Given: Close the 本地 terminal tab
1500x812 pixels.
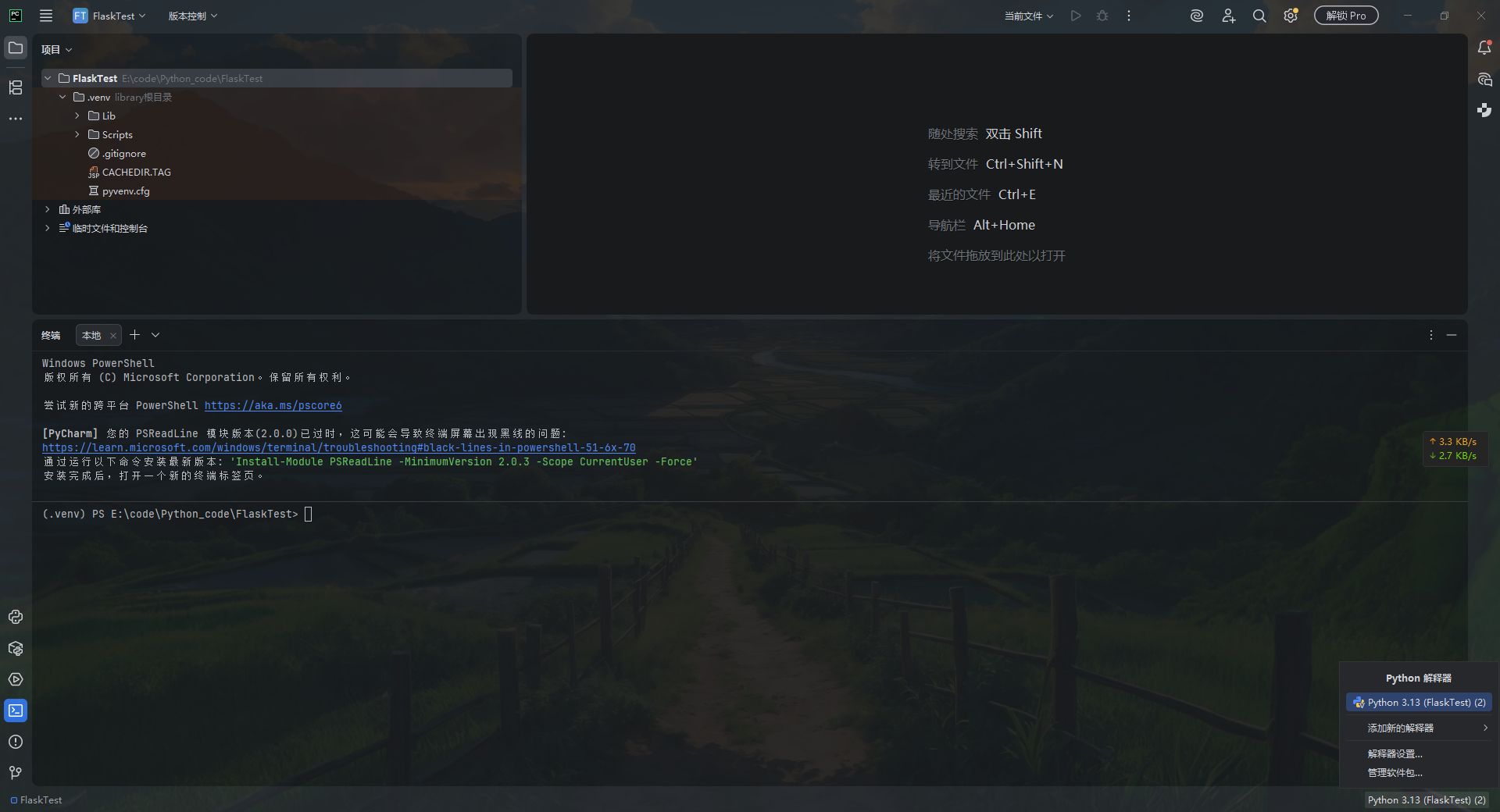Looking at the screenshot, I should 113,336.
